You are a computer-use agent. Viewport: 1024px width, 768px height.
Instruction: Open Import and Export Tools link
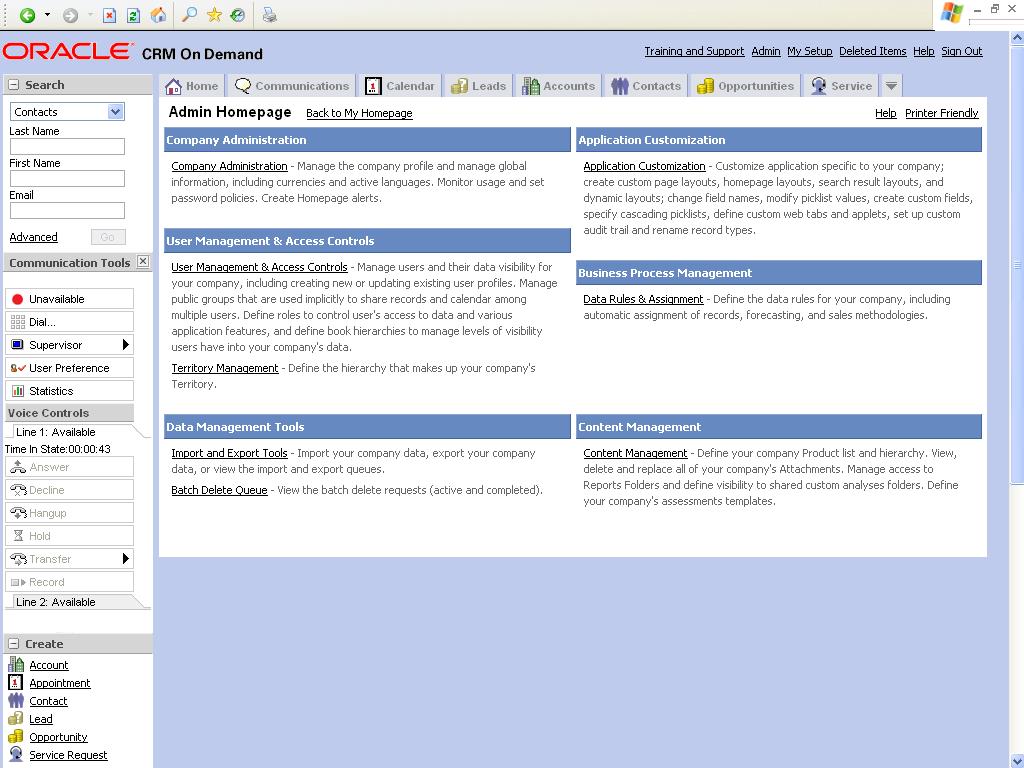click(x=229, y=453)
